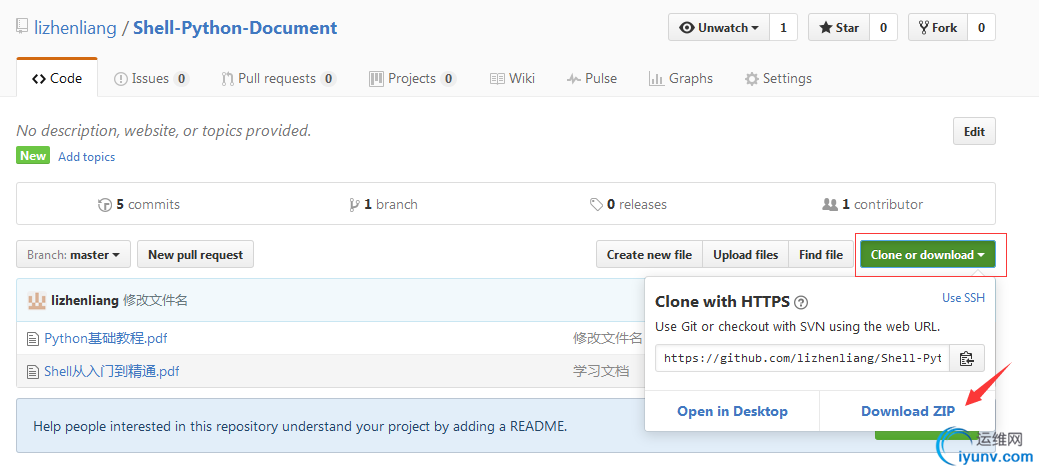Click the commits history clock icon
Image resolution: width=1039 pixels, height=473 pixels.
[x=105, y=205]
